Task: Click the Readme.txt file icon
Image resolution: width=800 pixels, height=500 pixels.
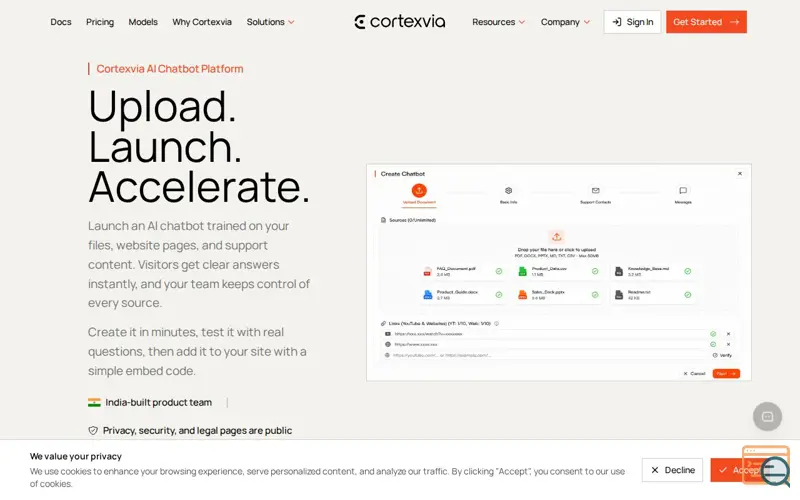Action: point(619,294)
